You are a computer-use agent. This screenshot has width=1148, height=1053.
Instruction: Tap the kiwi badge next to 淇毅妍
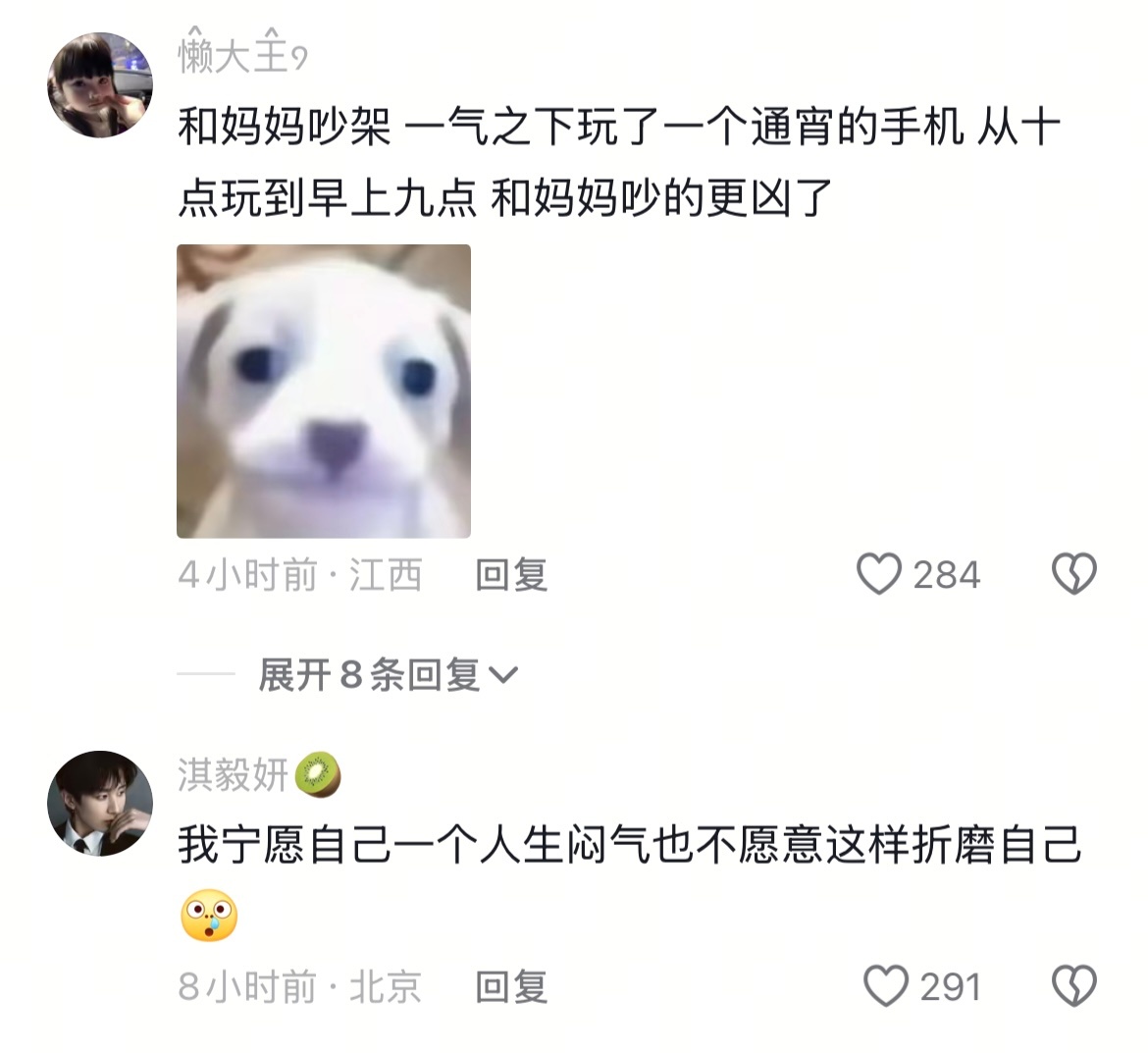point(318,774)
